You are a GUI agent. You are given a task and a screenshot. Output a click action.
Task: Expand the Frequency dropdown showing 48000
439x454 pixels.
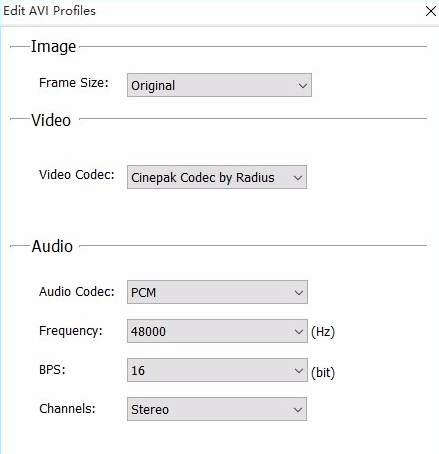pyautogui.click(x=217, y=331)
